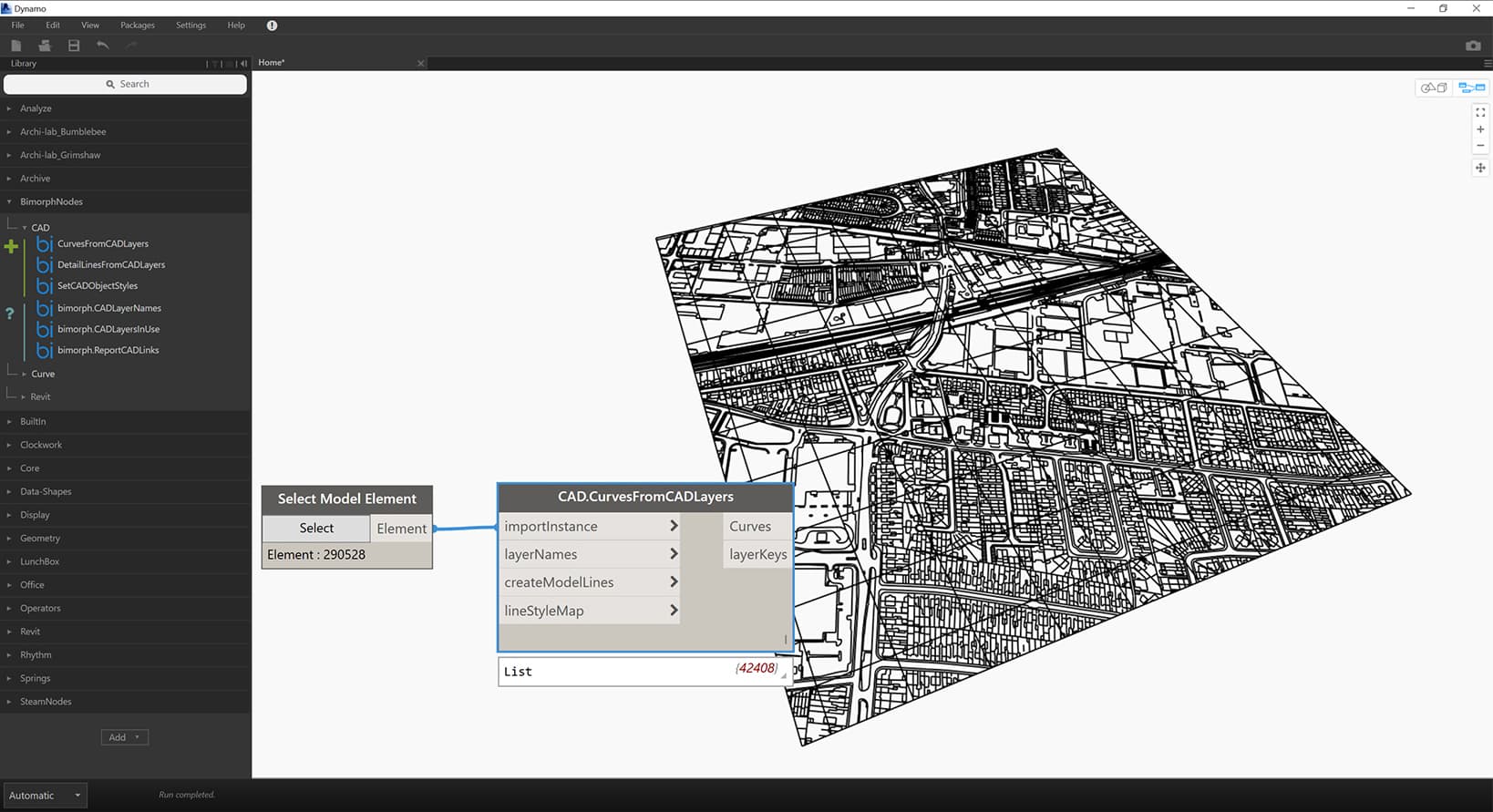Click the bimorph.CADLayerNames bi icon
The width and height of the screenshot is (1493, 812).
pyautogui.click(x=44, y=308)
